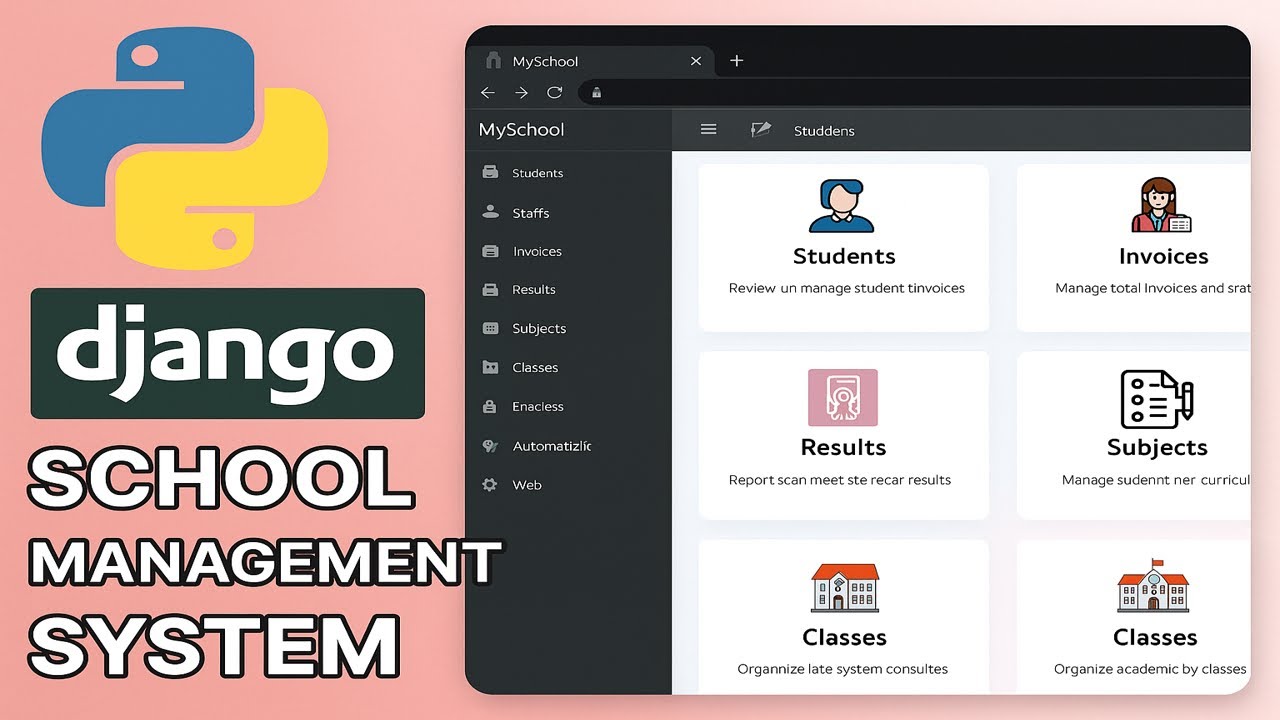1280x720 pixels.
Task: Click 'Report scan meet ste recar results' text
Action: (840, 480)
